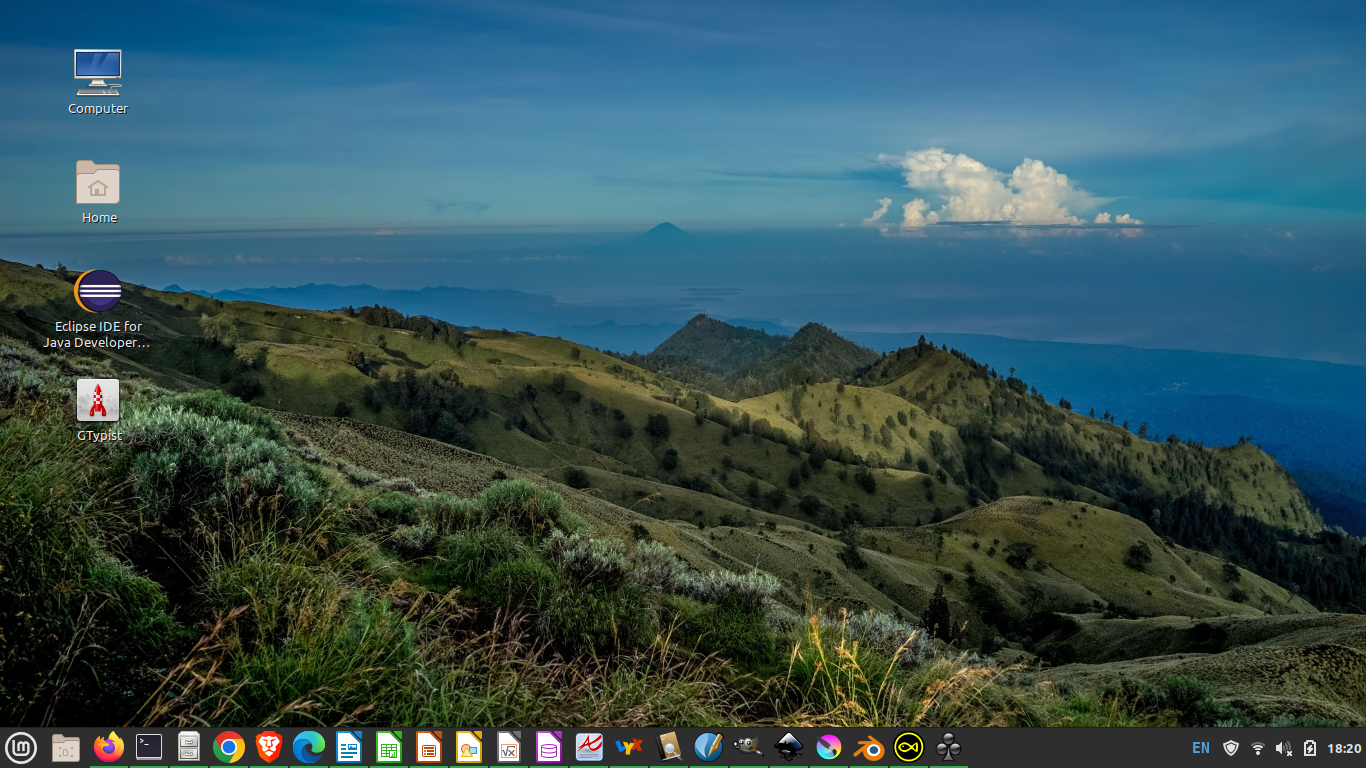1366x768 pixels.
Task: Unmute the system volume in the tray
Action: [1283, 746]
